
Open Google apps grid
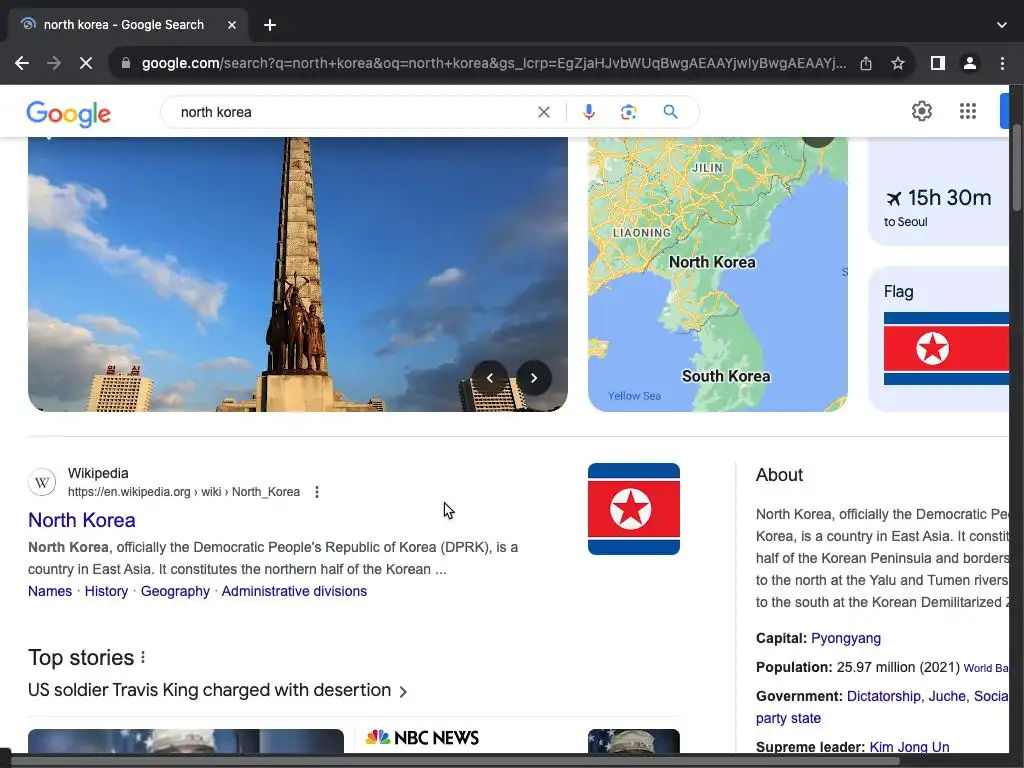point(968,112)
